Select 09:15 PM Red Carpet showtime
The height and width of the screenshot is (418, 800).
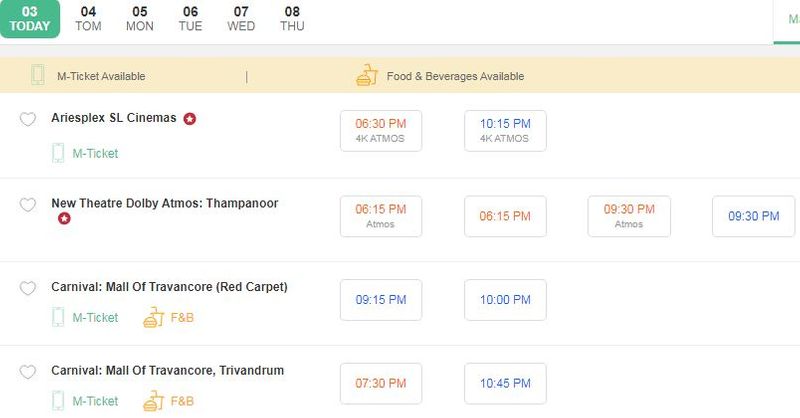click(x=380, y=300)
